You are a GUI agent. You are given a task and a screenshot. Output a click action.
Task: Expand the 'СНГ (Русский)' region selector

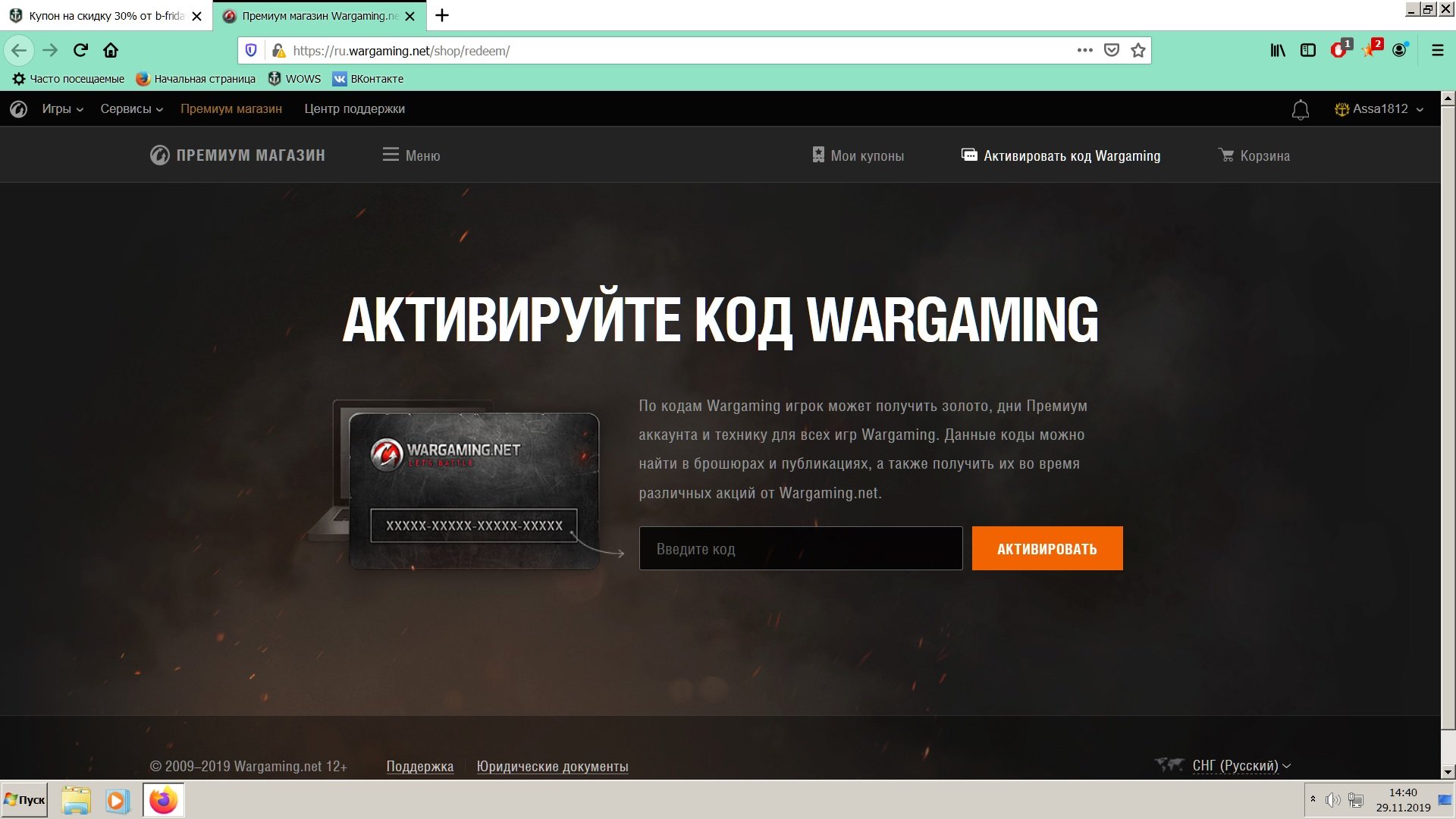[1241, 766]
